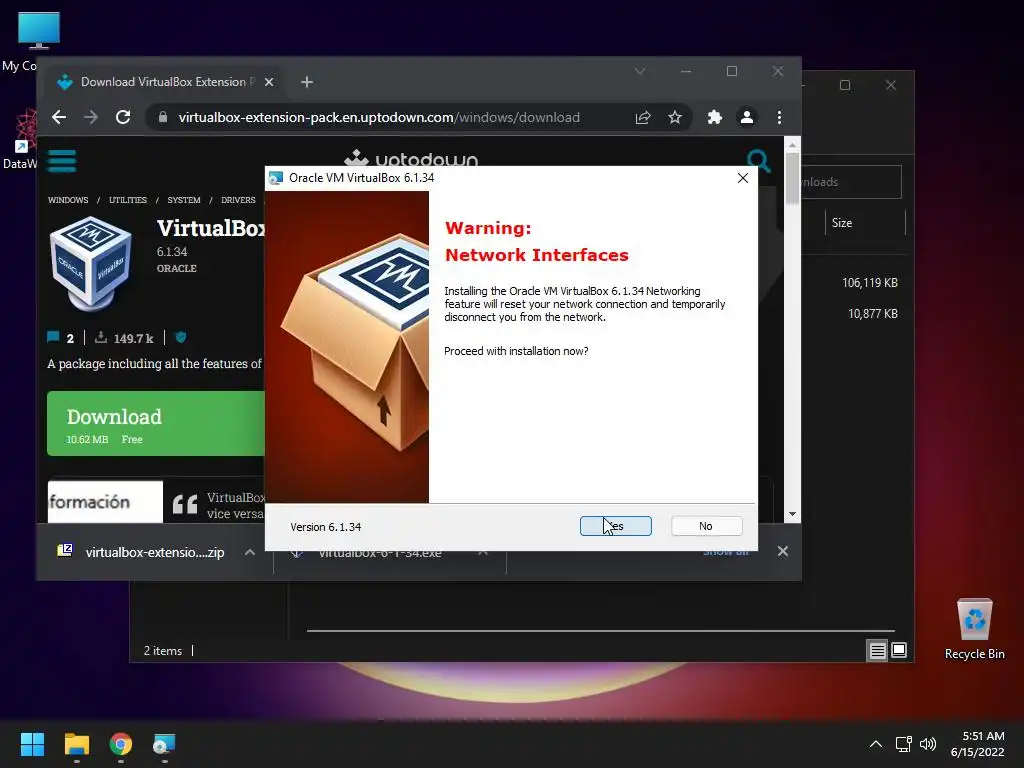Viewport: 1024px width, 768px height.
Task: Reload the Uptodown page
Action: (123, 117)
